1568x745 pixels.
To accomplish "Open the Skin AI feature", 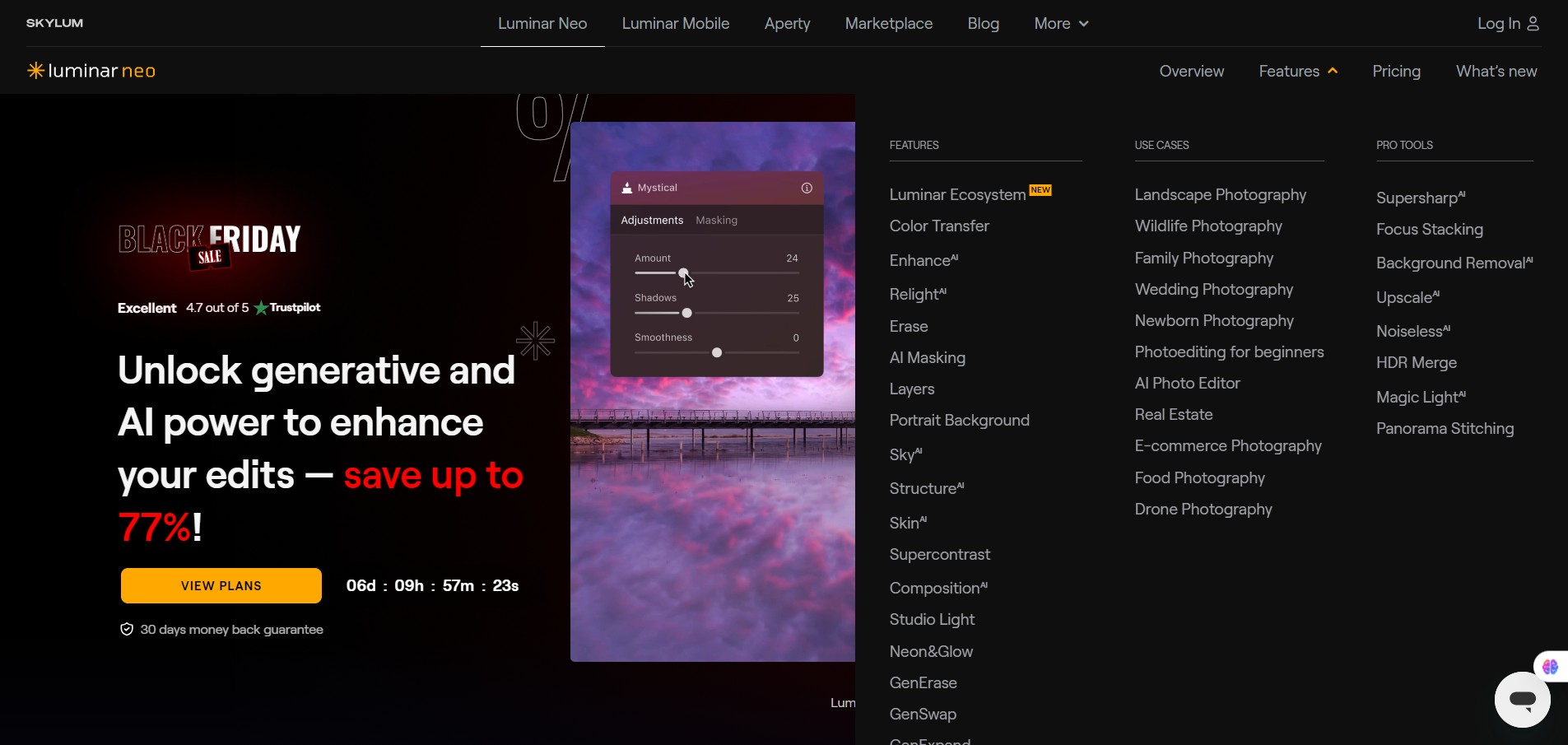I will [x=908, y=523].
